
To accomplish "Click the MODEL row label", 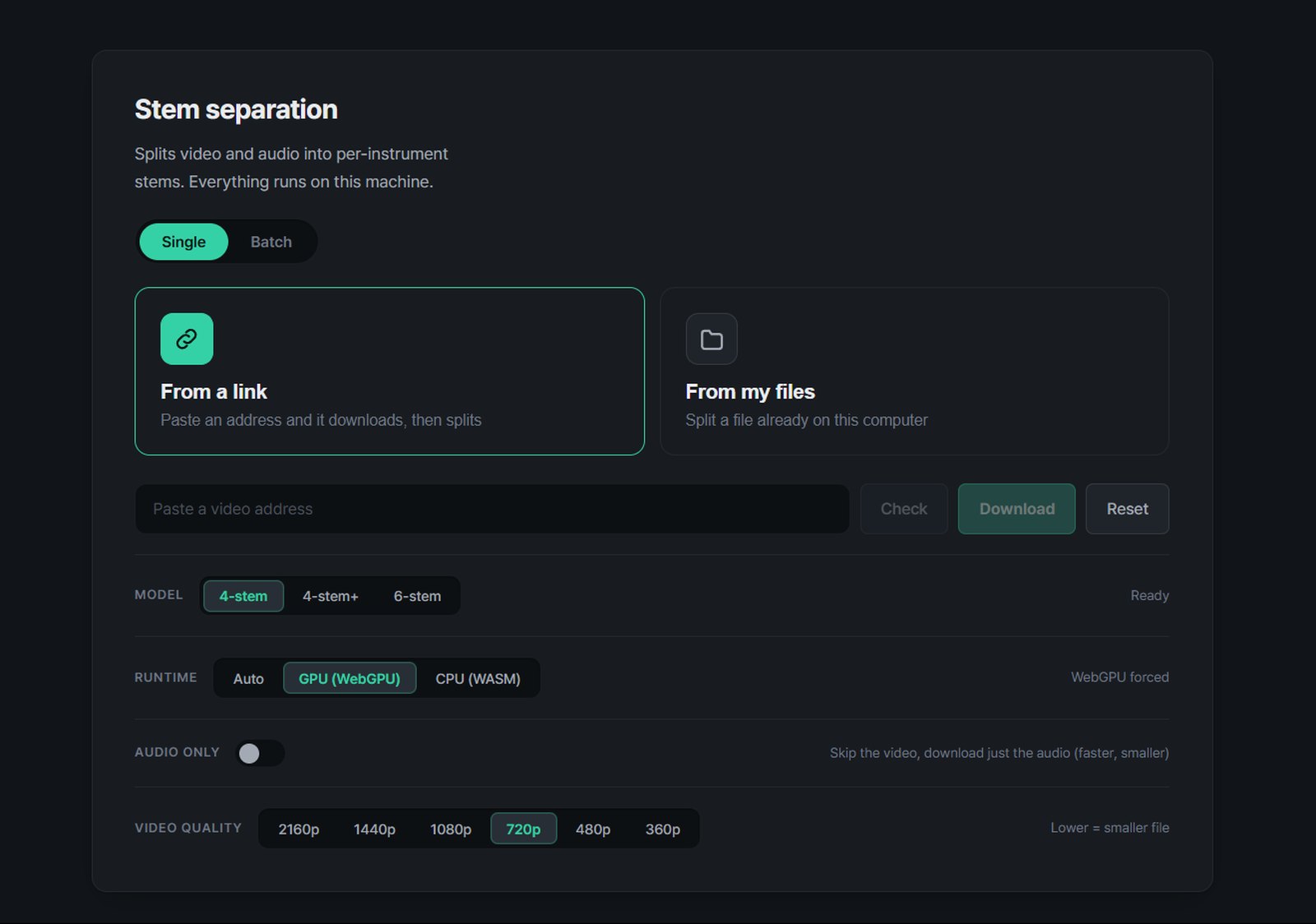I will 159,594.
